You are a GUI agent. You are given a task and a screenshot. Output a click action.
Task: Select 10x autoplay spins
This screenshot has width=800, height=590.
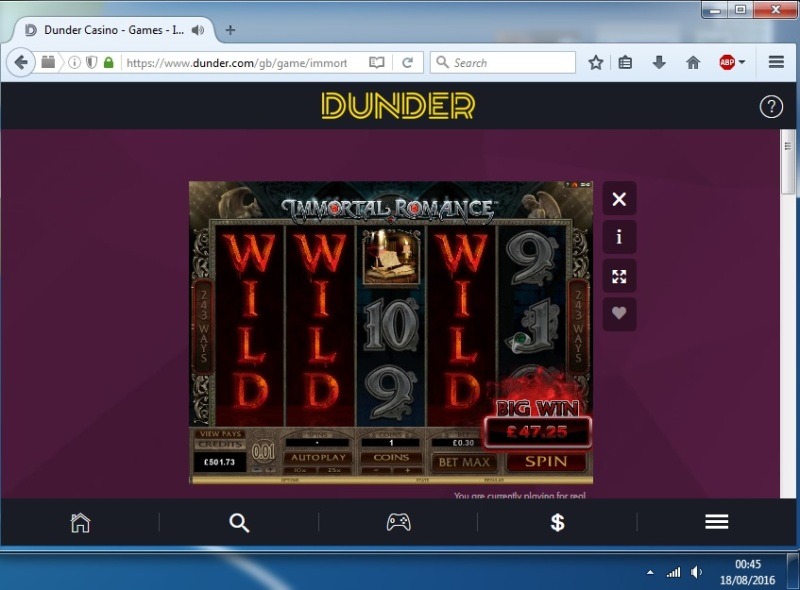pyautogui.click(x=300, y=470)
